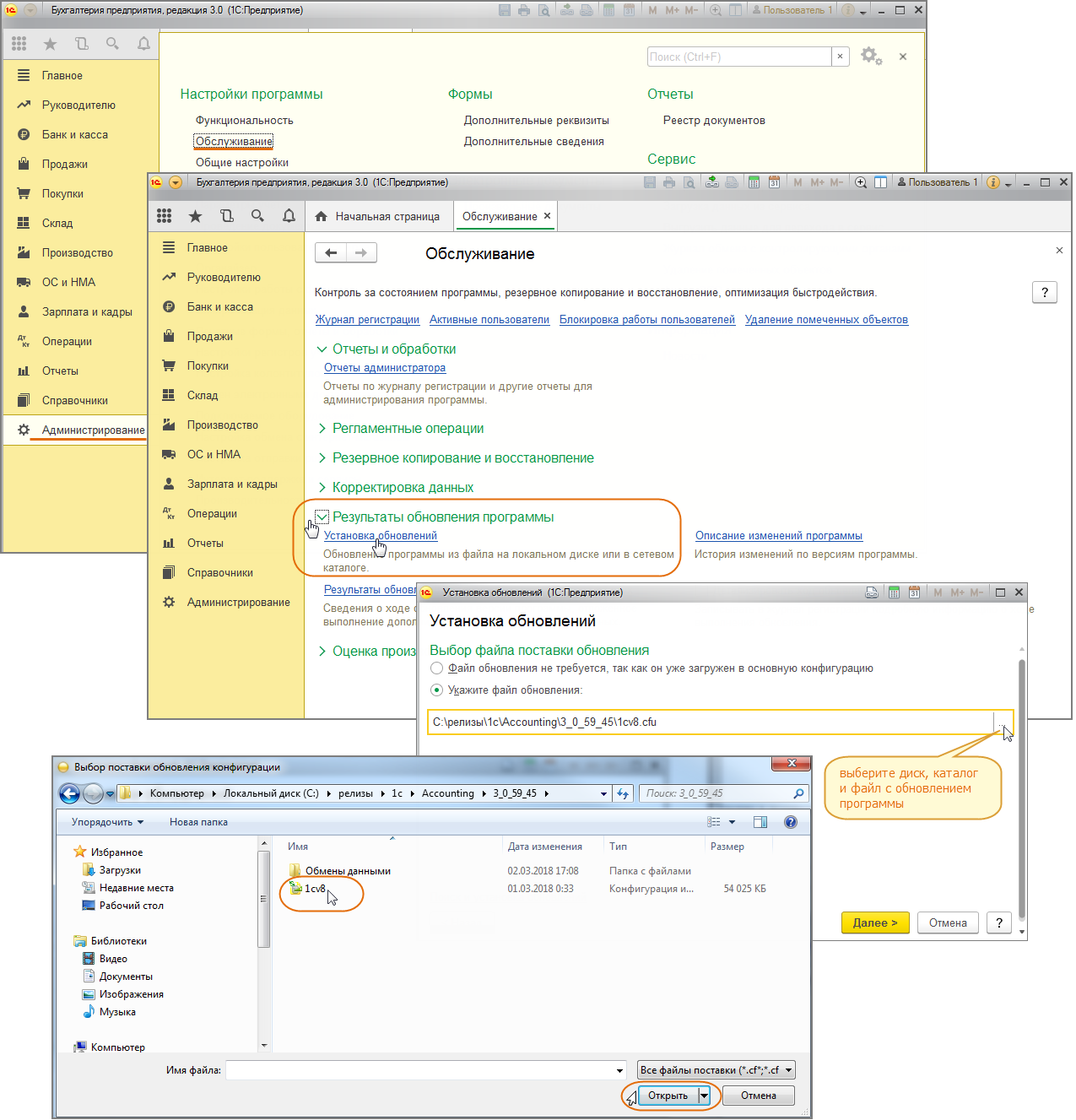The image size is (1076, 1120).
Task: Click the back arrow navigation button
Action: 331,253
